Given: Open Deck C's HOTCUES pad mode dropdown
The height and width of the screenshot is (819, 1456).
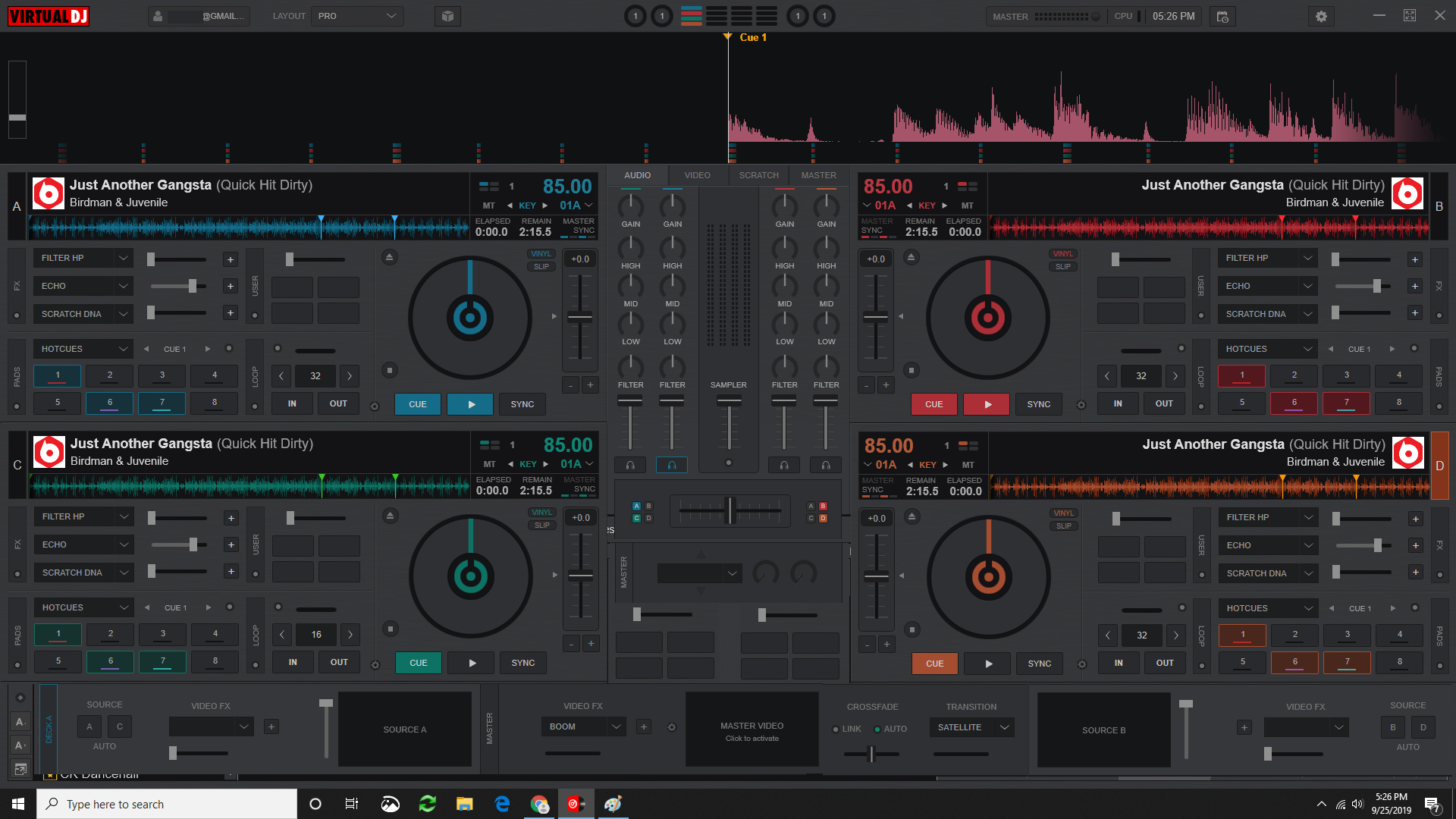Looking at the screenshot, I should 84,607.
